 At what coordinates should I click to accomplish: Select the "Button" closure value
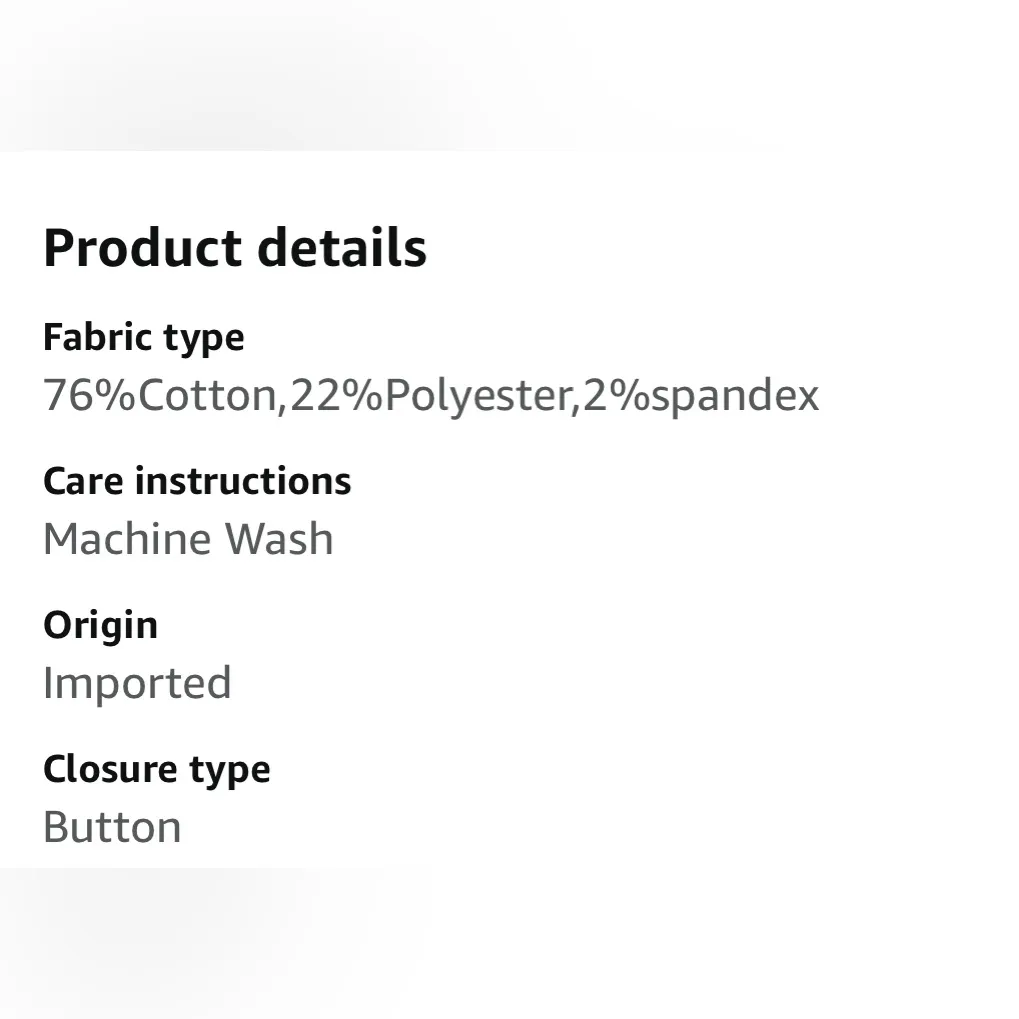pyautogui.click(x=112, y=828)
